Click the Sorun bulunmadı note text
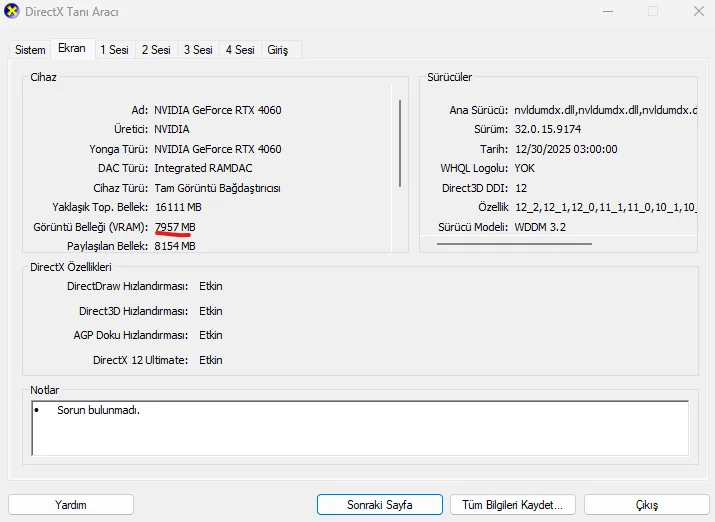The width and height of the screenshot is (715, 522). coord(98,410)
